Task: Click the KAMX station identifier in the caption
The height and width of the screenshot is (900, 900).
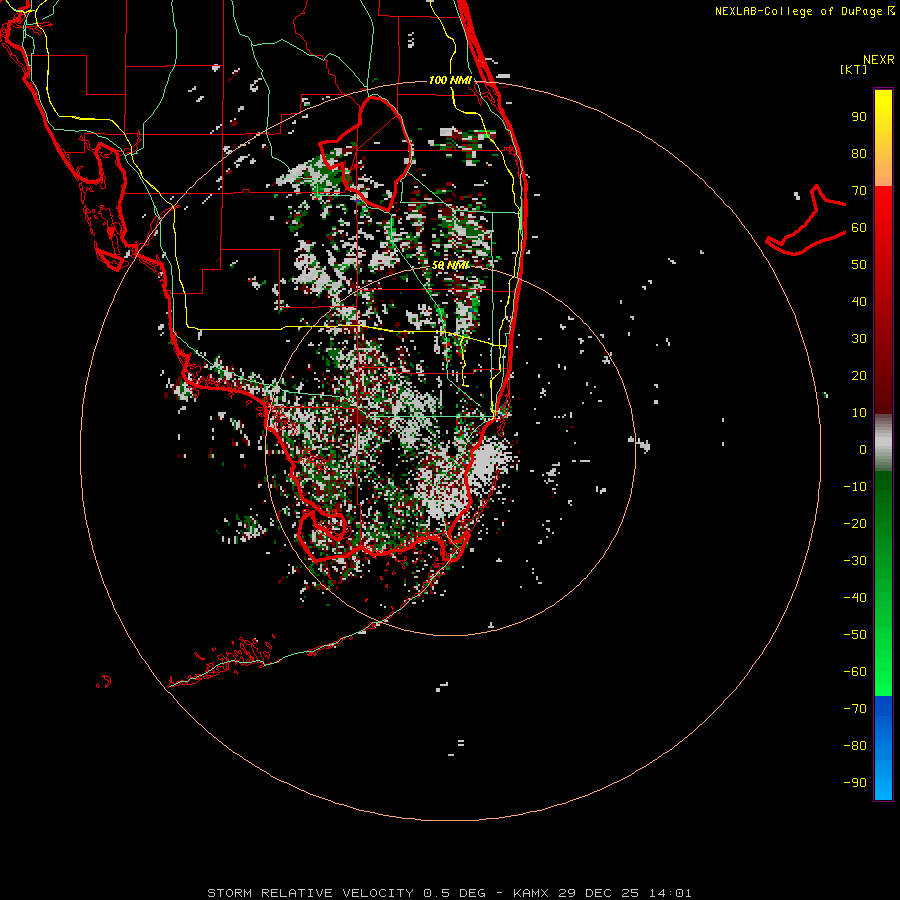Action: [531, 893]
